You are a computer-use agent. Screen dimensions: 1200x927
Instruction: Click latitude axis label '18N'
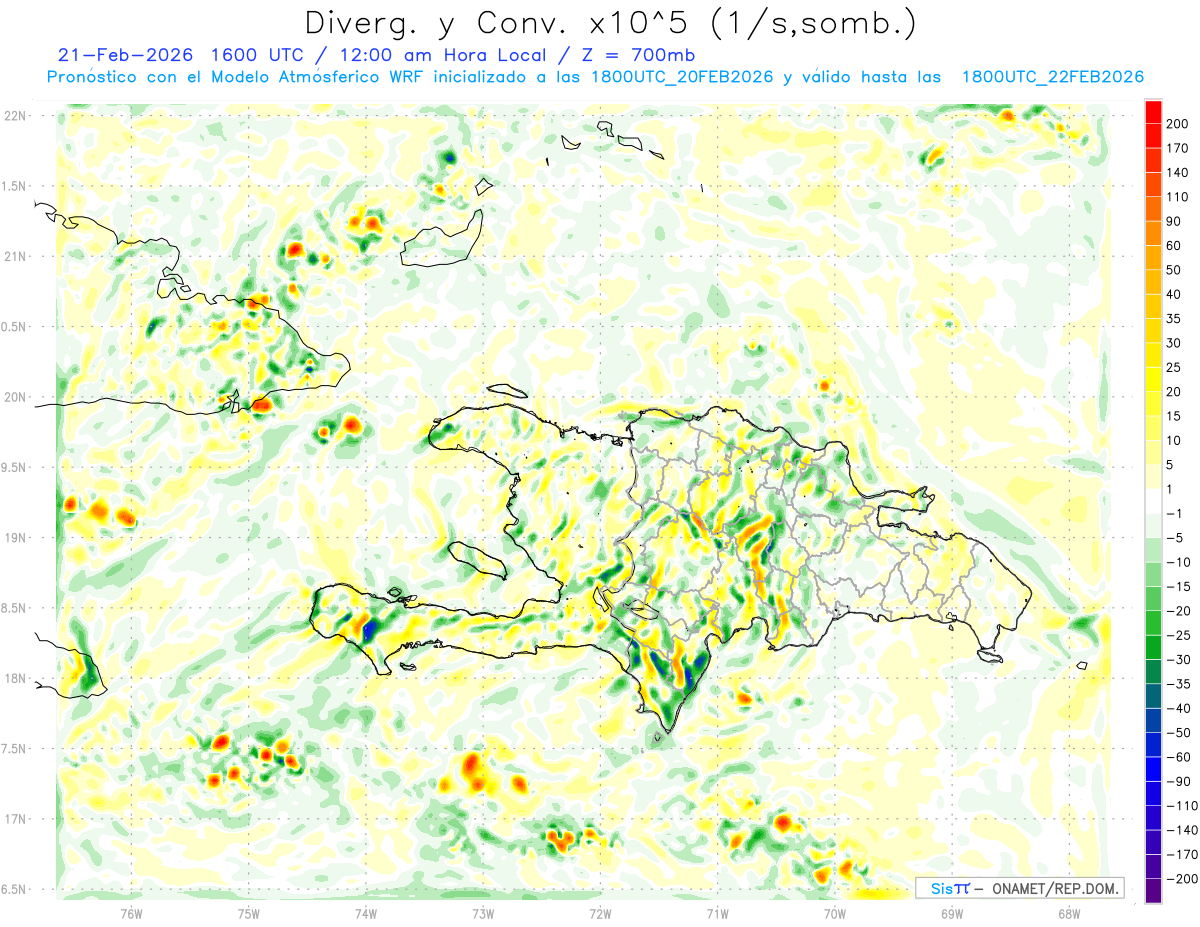tap(16, 678)
